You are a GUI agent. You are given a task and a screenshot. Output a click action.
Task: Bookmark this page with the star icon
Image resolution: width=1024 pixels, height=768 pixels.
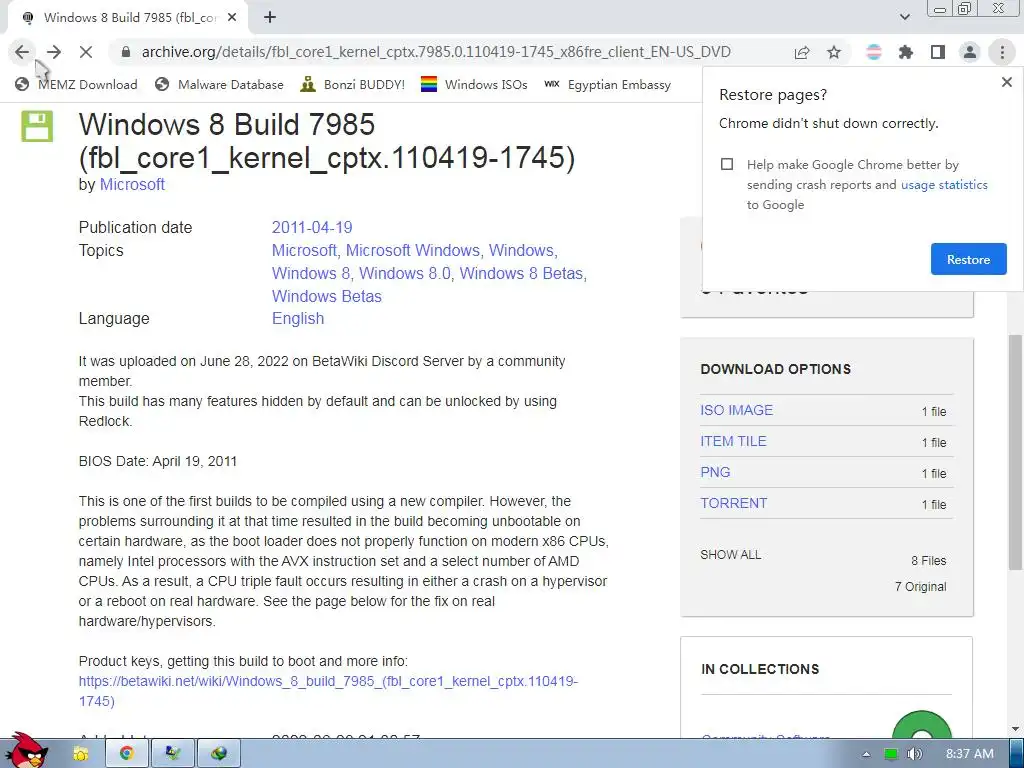point(834,52)
